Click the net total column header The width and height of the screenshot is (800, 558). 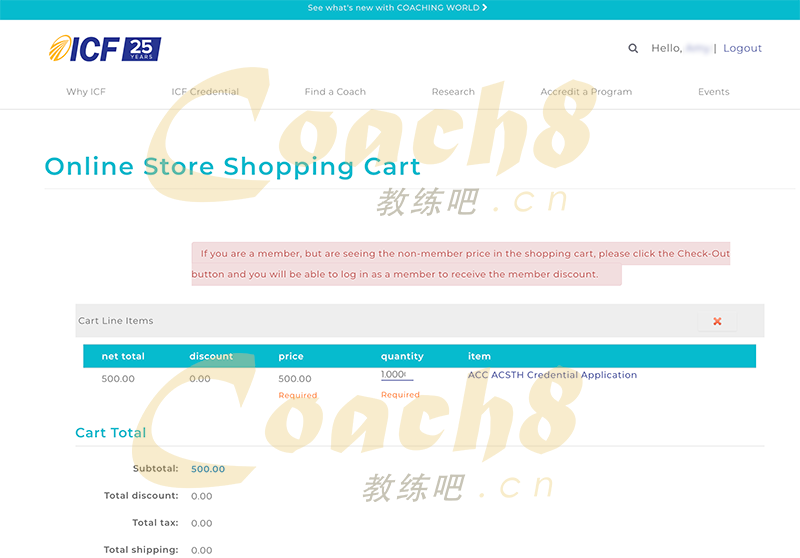(123, 356)
